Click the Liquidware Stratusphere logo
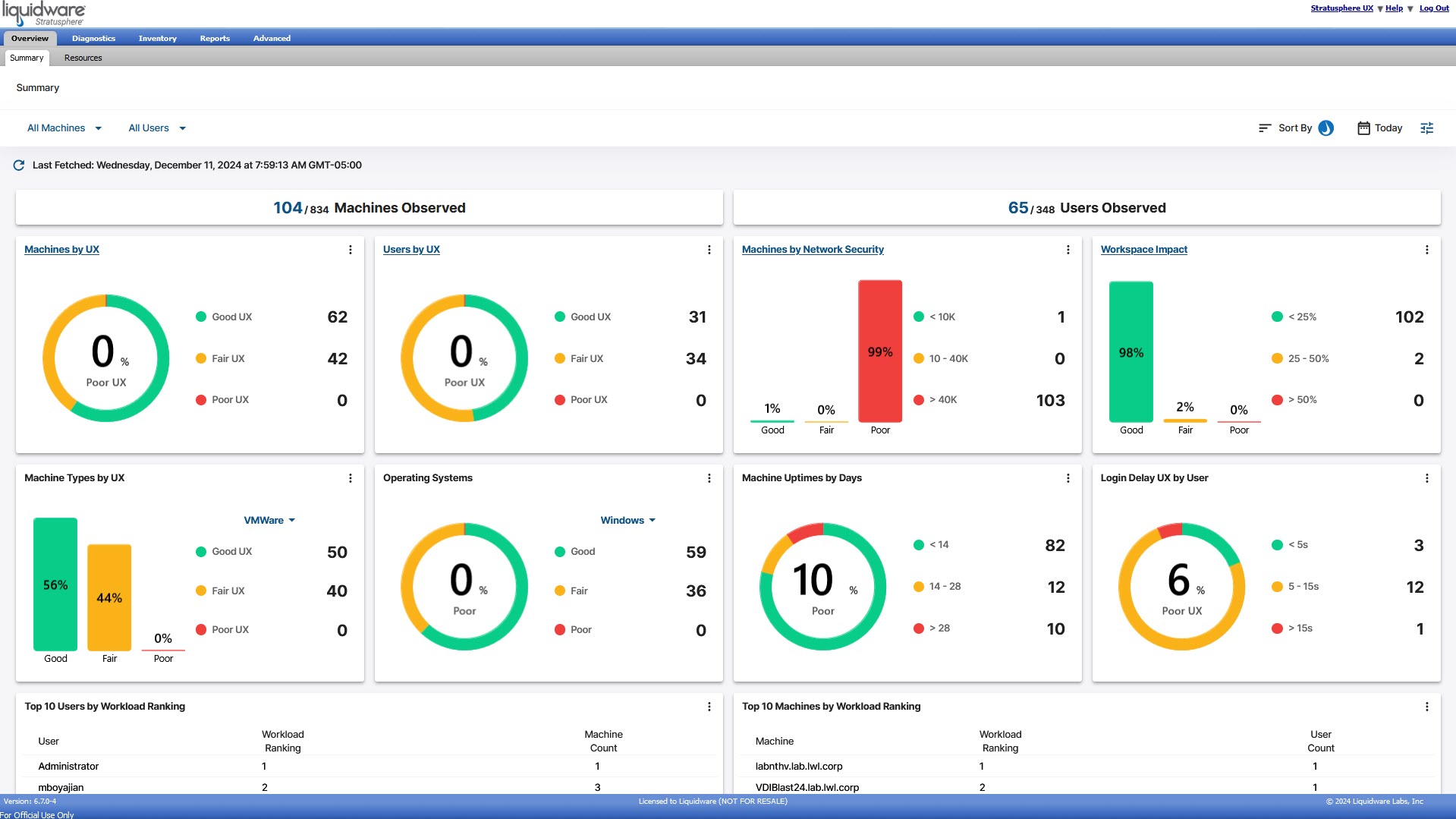1456x819 pixels. [44, 14]
